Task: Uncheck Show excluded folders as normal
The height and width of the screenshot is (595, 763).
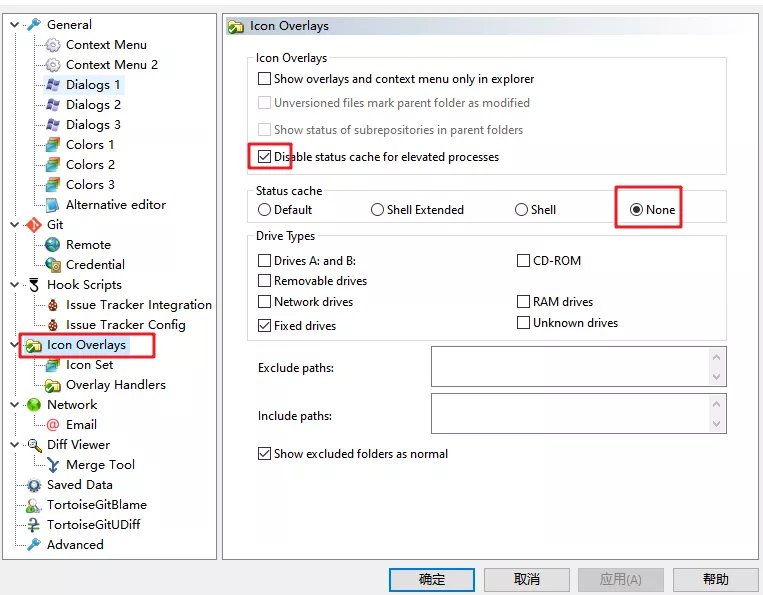Action: pyautogui.click(x=264, y=454)
